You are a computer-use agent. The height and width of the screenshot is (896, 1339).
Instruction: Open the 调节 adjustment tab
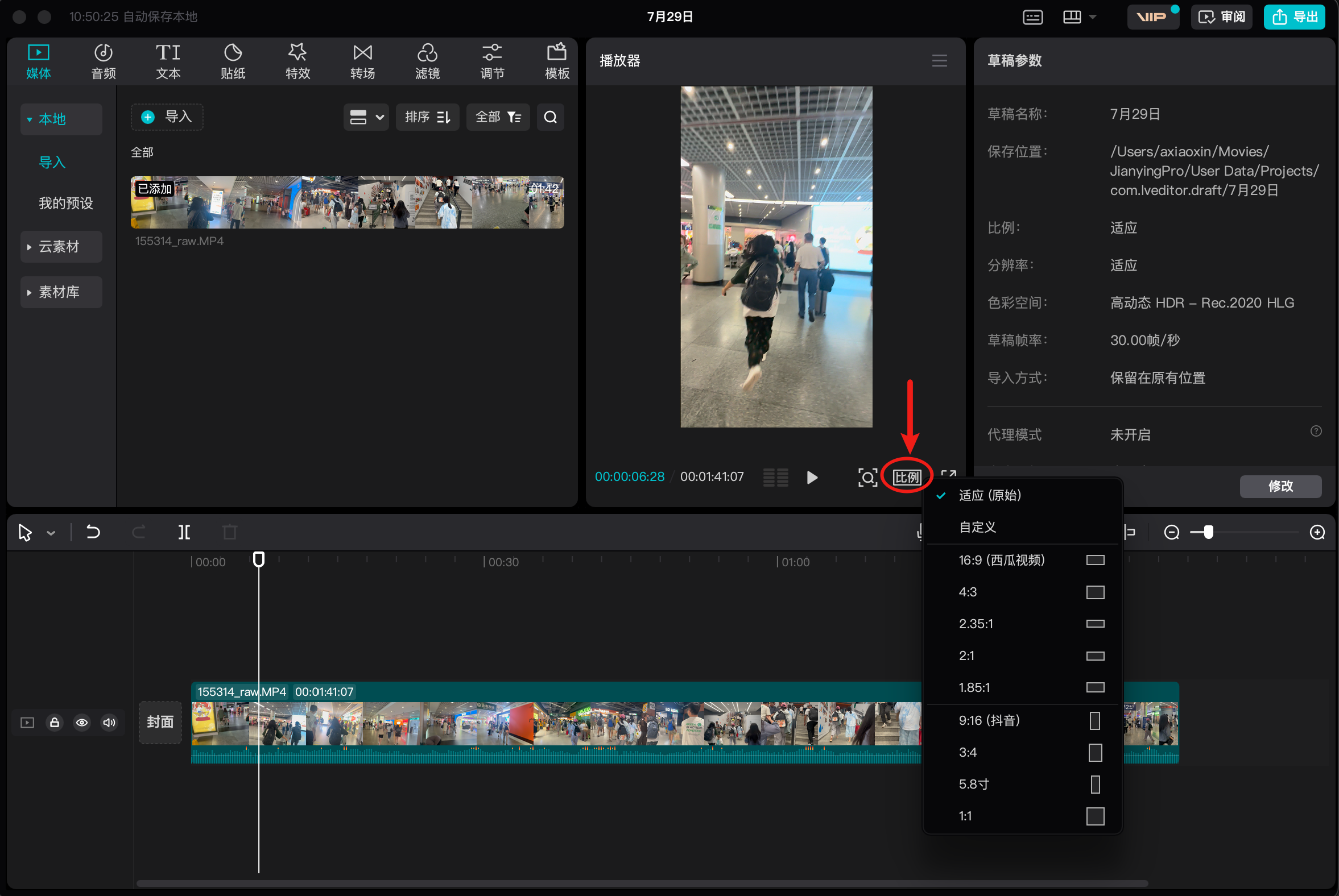pos(492,62)
